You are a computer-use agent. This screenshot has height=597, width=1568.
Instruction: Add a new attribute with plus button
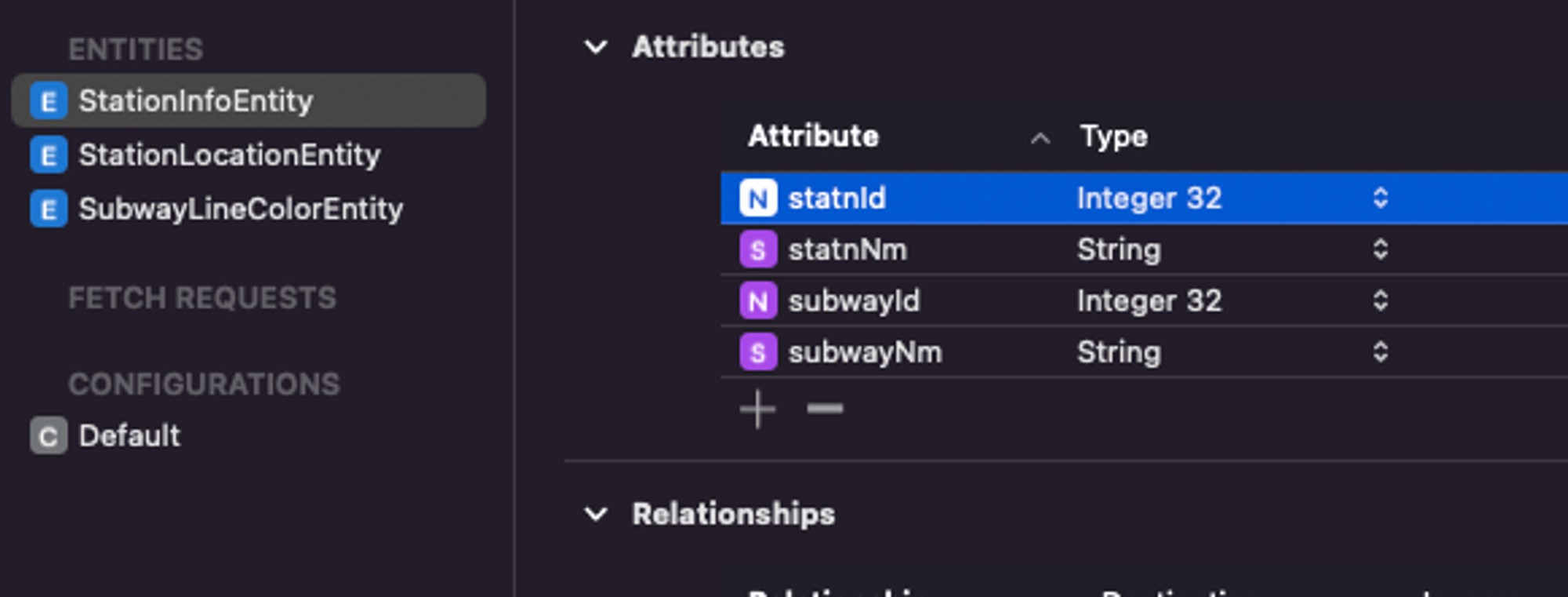point(758,409)
